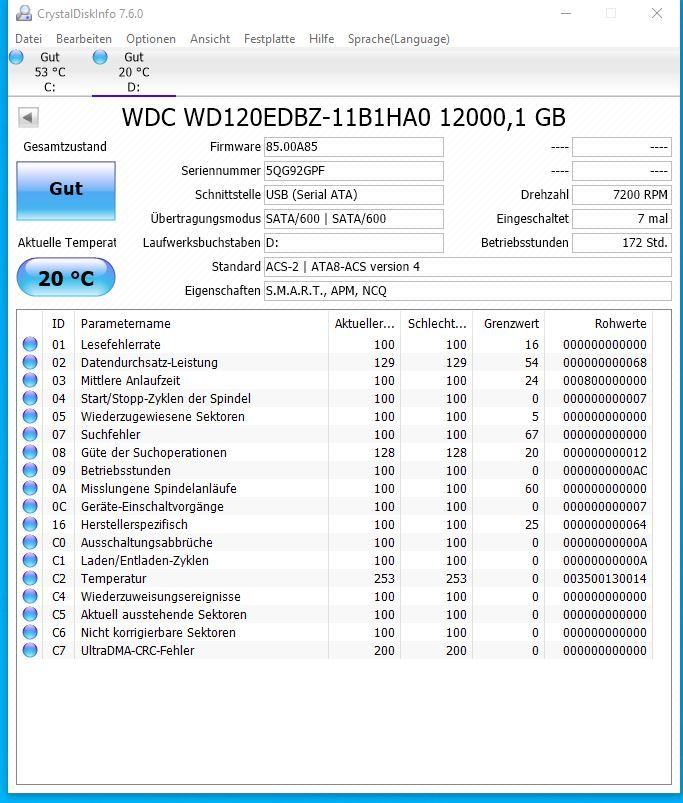Screen dimensions: 683x803
Task: Click raw value 000800000000
Action: (605, 381)
